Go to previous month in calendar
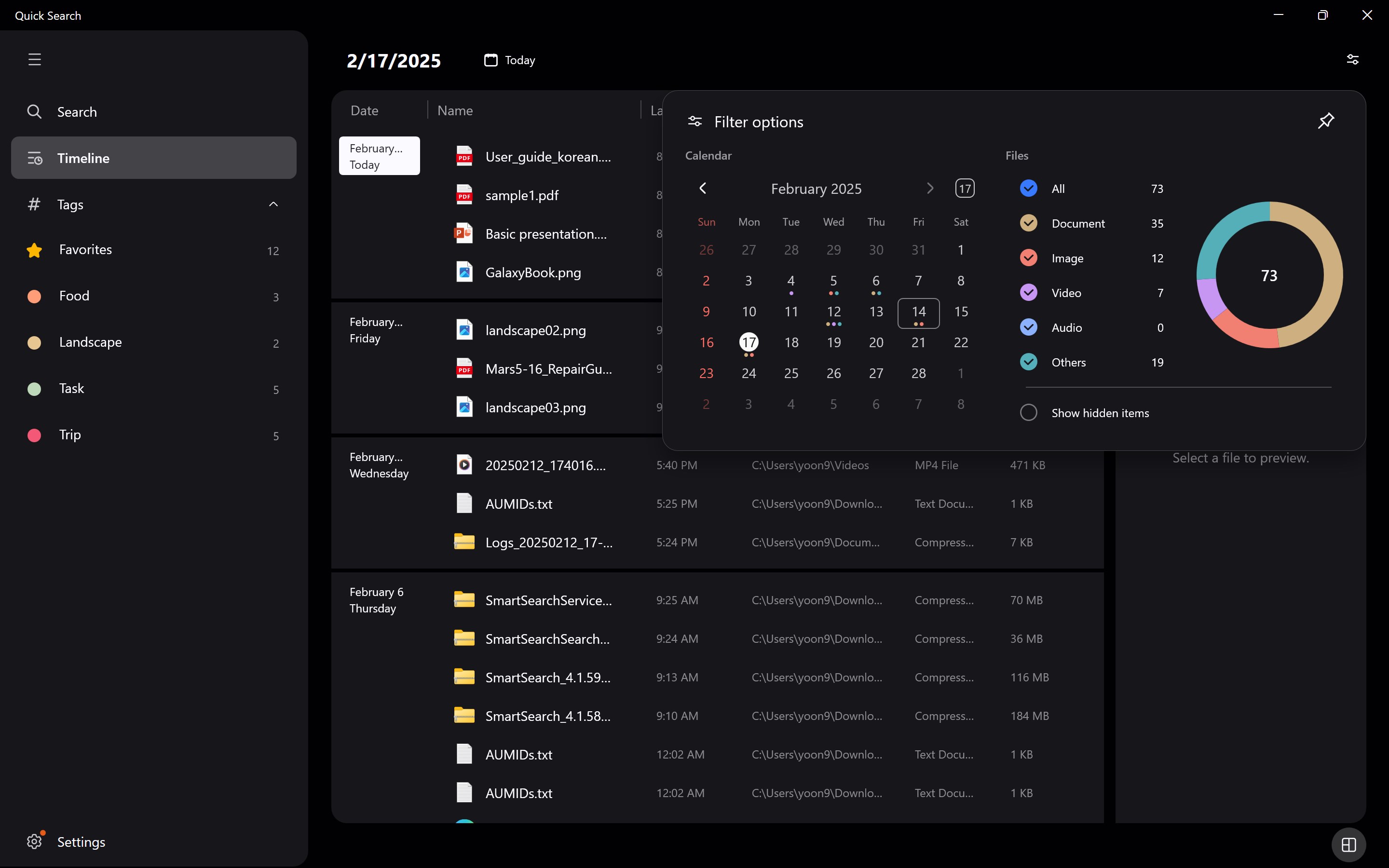The height and width of the screenshot is (868, 1389). [x=703, y=188]
